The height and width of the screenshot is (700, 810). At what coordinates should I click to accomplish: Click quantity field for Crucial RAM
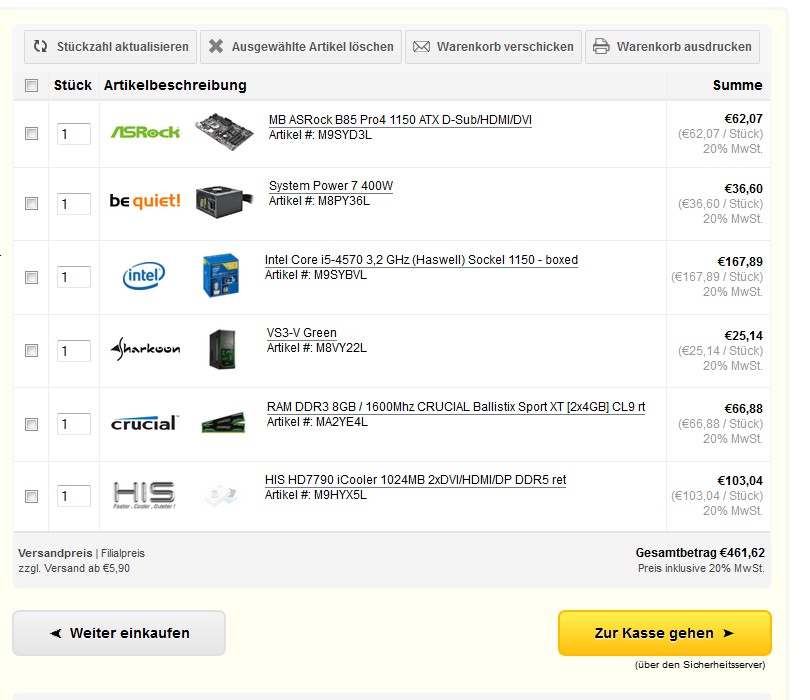[x=73, y=424]
